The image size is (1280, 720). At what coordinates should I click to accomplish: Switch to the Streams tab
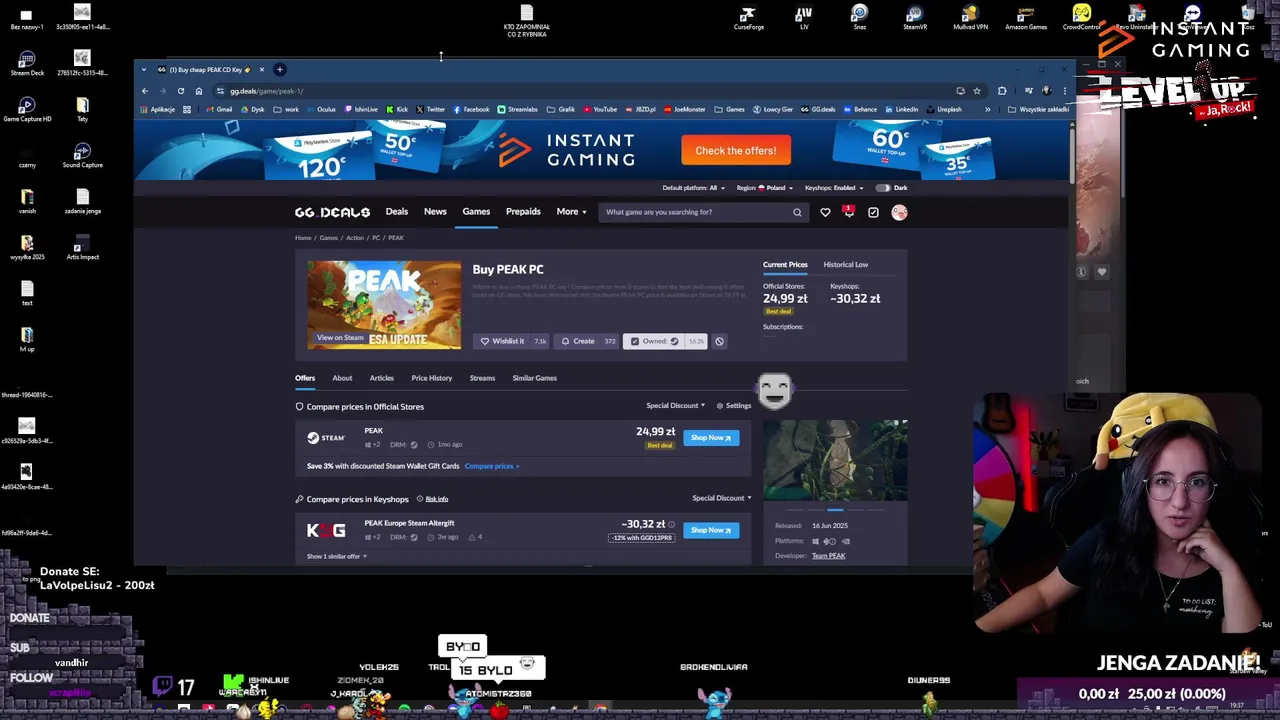482,378
